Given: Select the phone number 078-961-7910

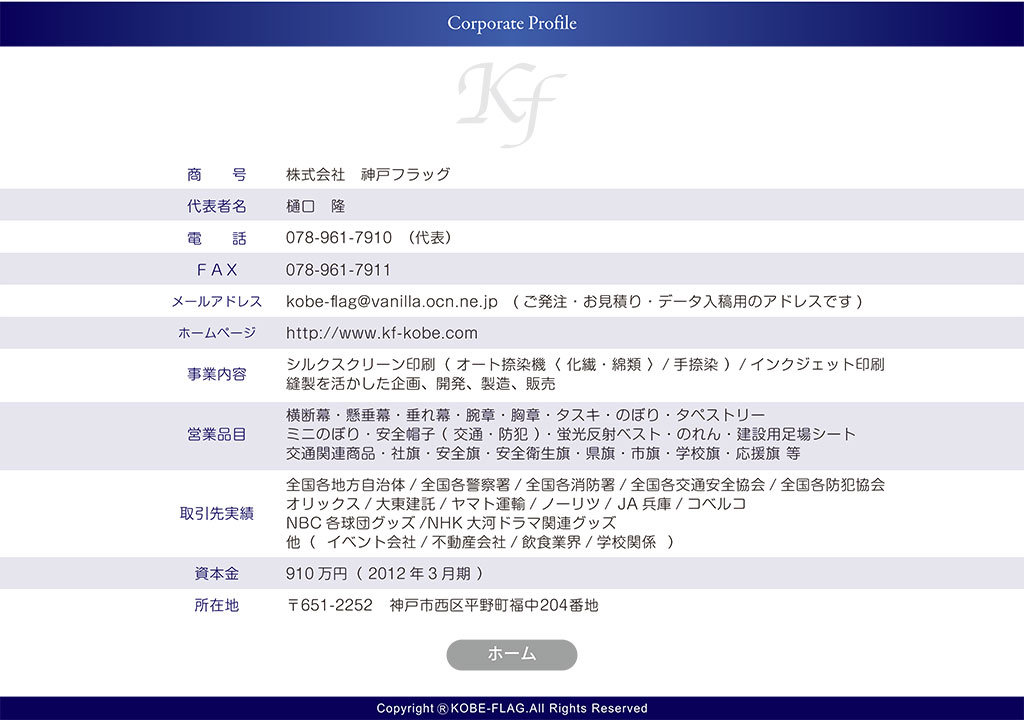Looking at the screenshot, I should (338, 238).
